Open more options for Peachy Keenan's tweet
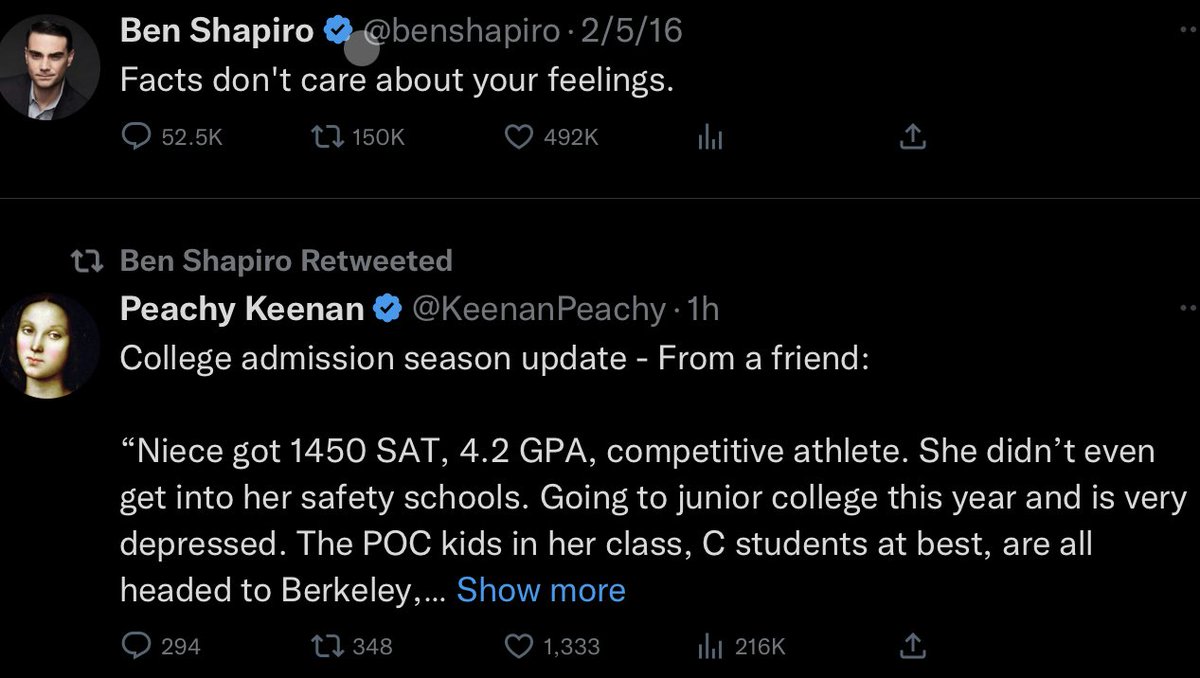 [x=1188, y=309]
